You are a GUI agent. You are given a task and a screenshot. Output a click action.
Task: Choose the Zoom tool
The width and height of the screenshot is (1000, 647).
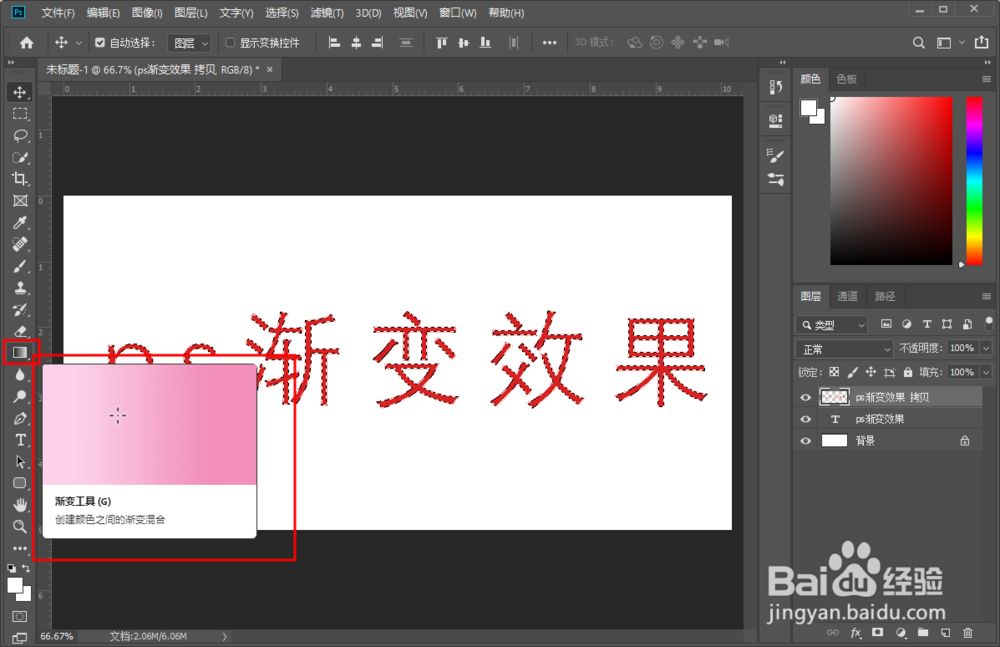pos(20,527)
